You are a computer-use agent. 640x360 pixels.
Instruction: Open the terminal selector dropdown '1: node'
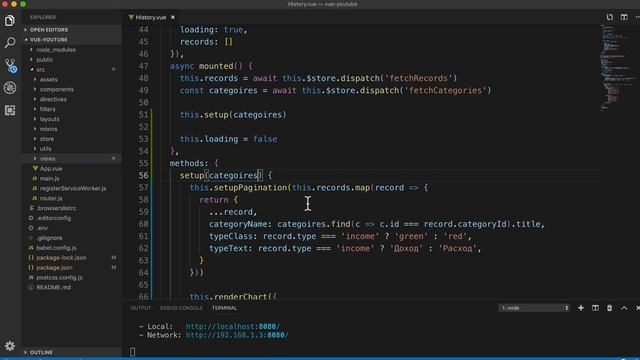(x=534, y=308)
